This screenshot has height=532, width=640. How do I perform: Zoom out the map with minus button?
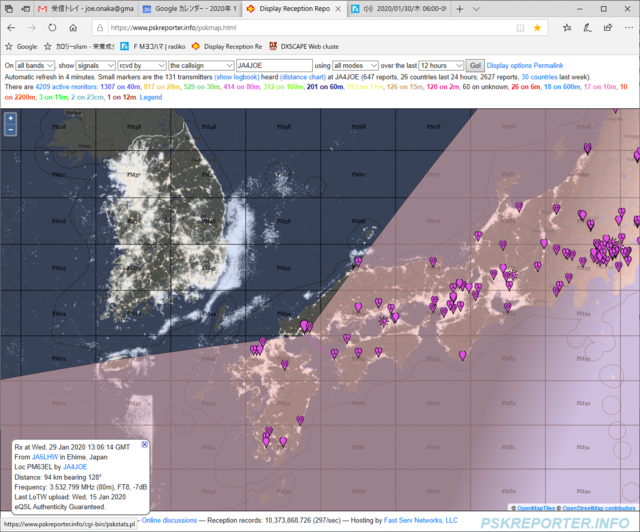click(x=11, y=130)
